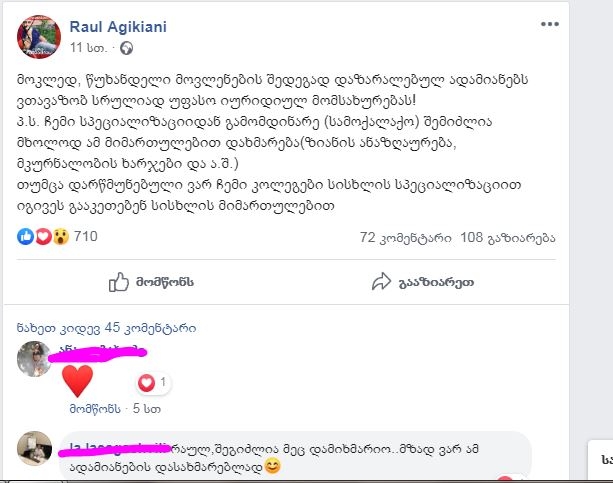Click the share arrow icon
The image size is (613, 483).
(381, 282)
